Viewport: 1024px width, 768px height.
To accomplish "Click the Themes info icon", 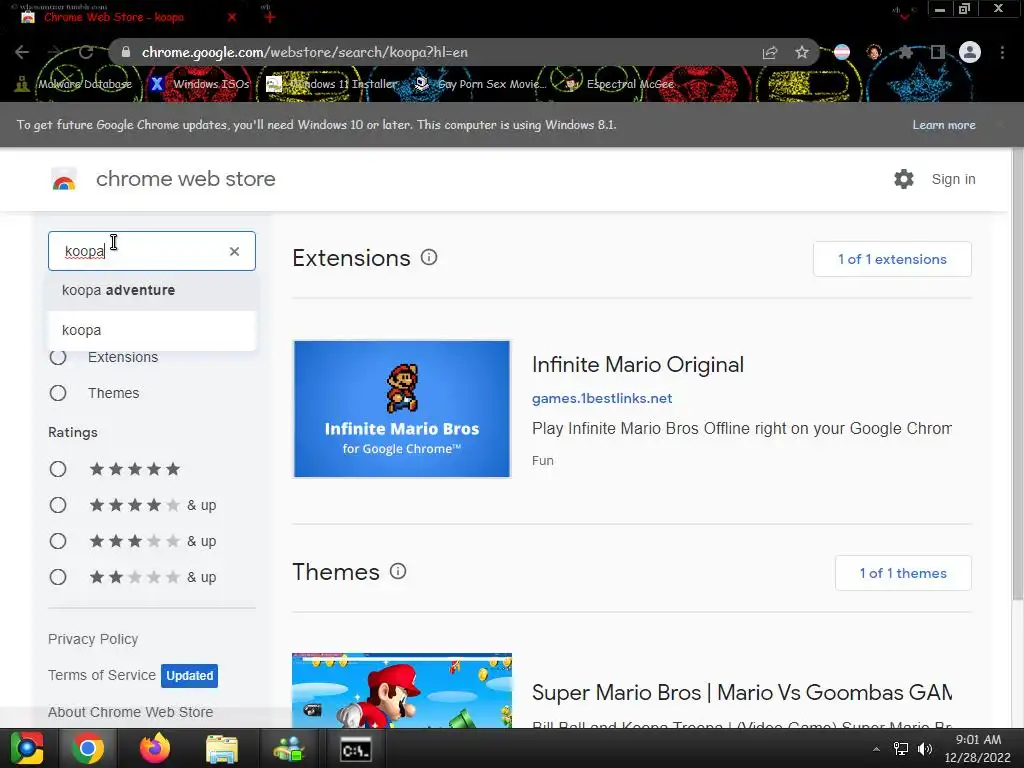I will 398,571.
